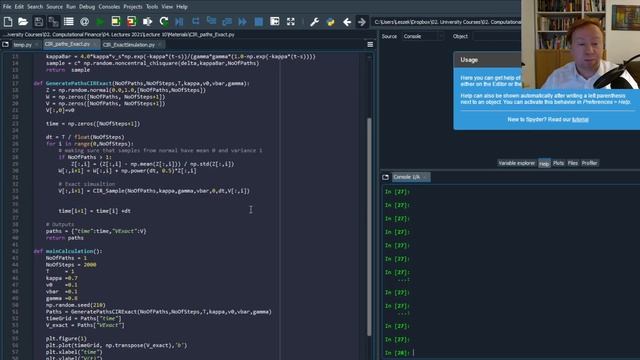Viewport: 640px width, 360px height.
Task: Click the Object input field in Help pane
Action: tap(496, 36)
